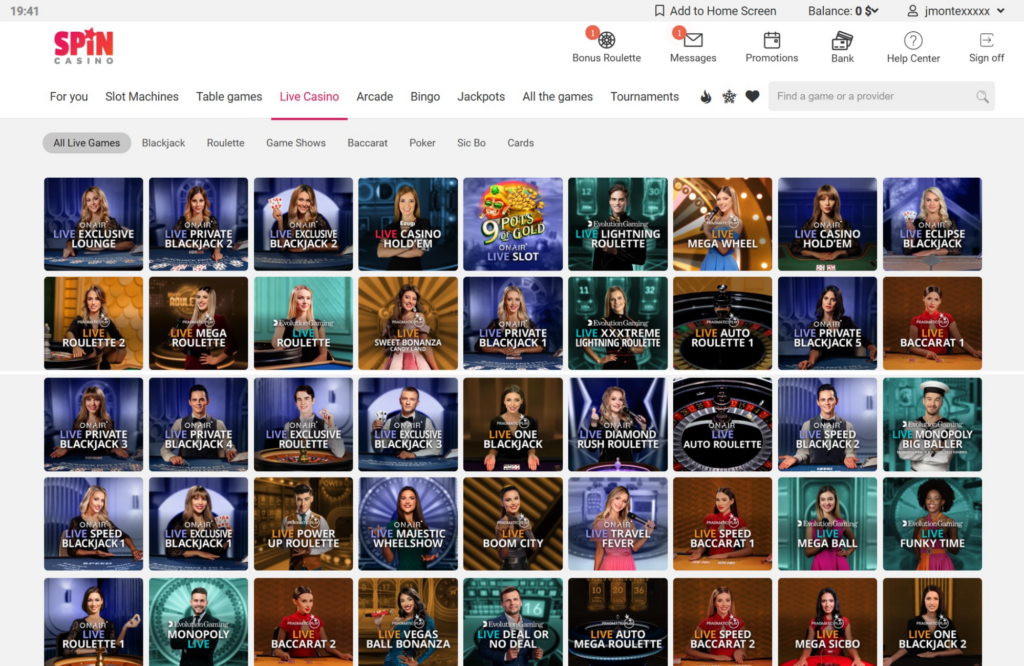Show hot games via flame icon

[x=705, y=97]
